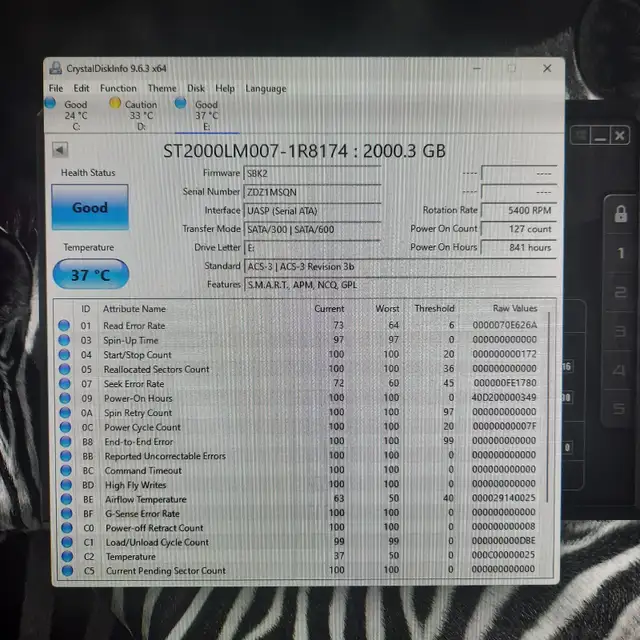Click the Firmware field SBK2

coord(312,173)
